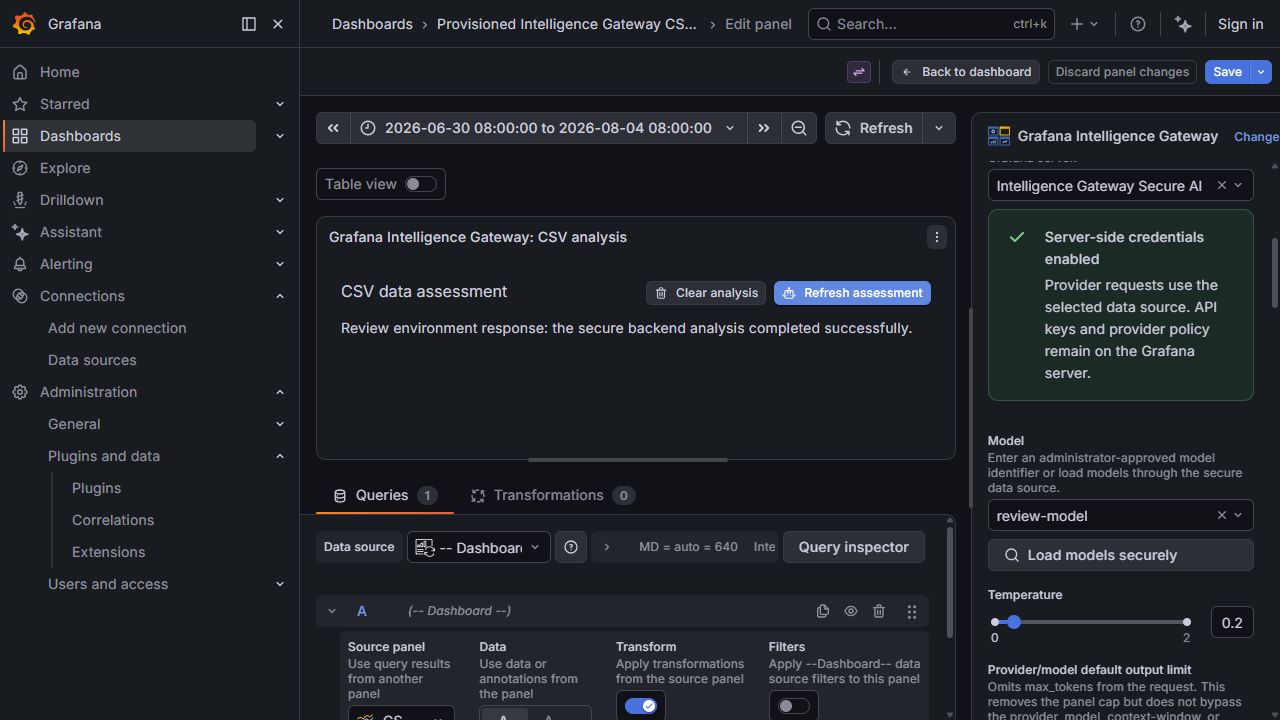Viewport: 1280px width, 720px height.
Task: Click the purple switch layout icon
Action: click(x=858, y=72)
